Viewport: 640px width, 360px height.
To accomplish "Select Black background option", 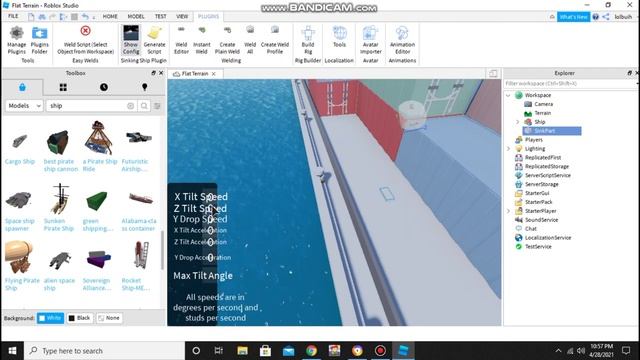I will (80, 318).
